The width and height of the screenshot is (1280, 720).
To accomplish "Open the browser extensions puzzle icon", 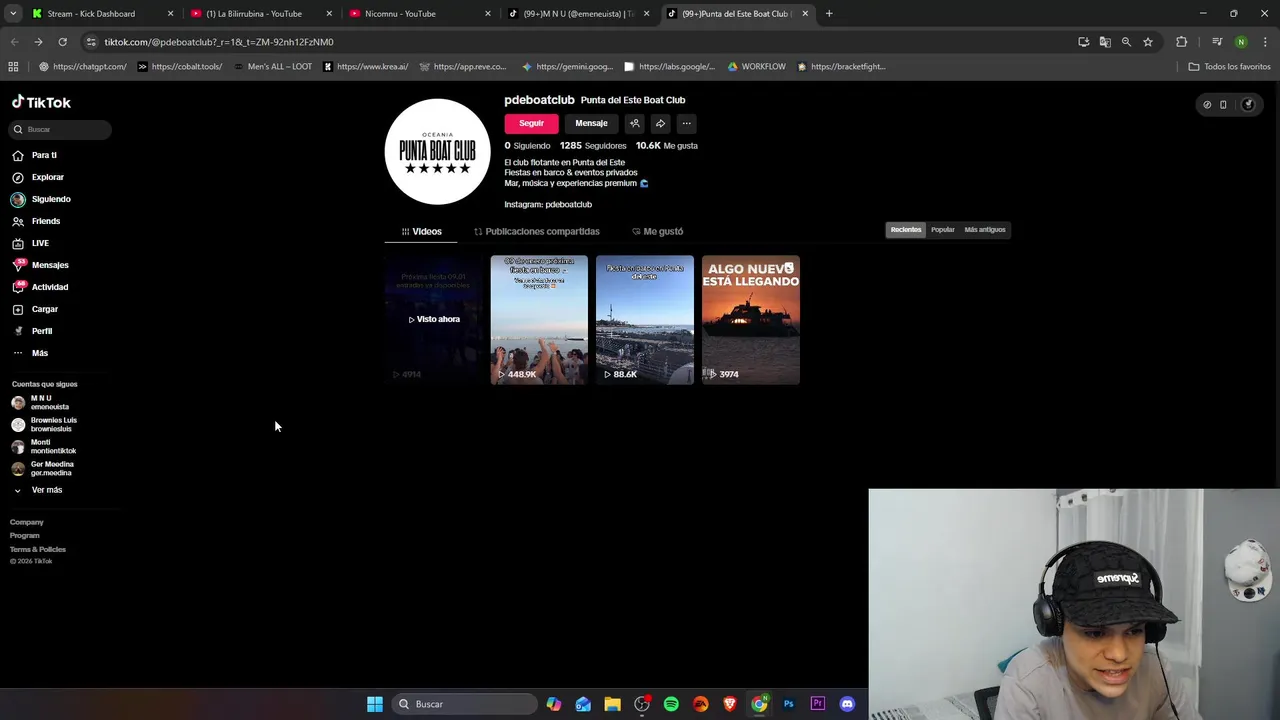I will 1181,42.
